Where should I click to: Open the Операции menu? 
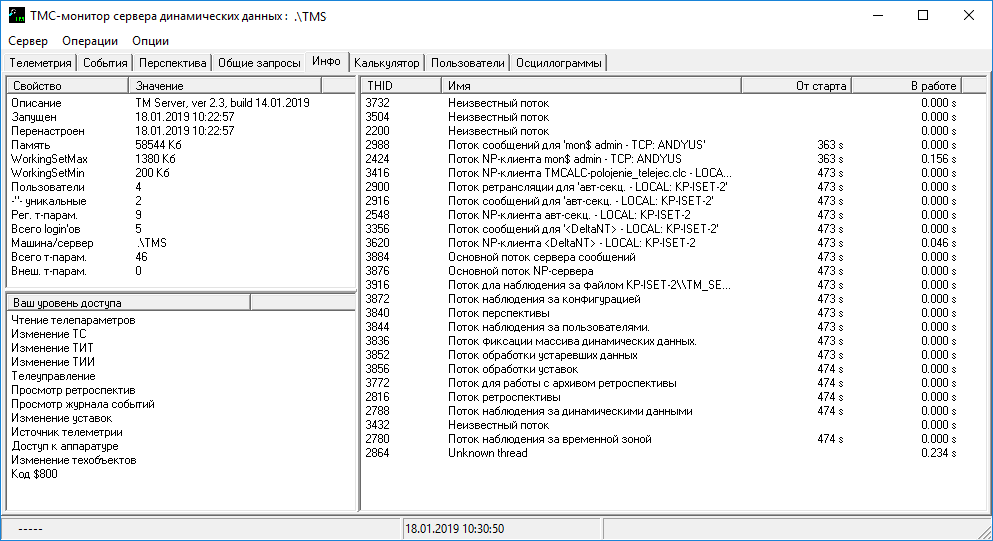(x=90, y=41)
